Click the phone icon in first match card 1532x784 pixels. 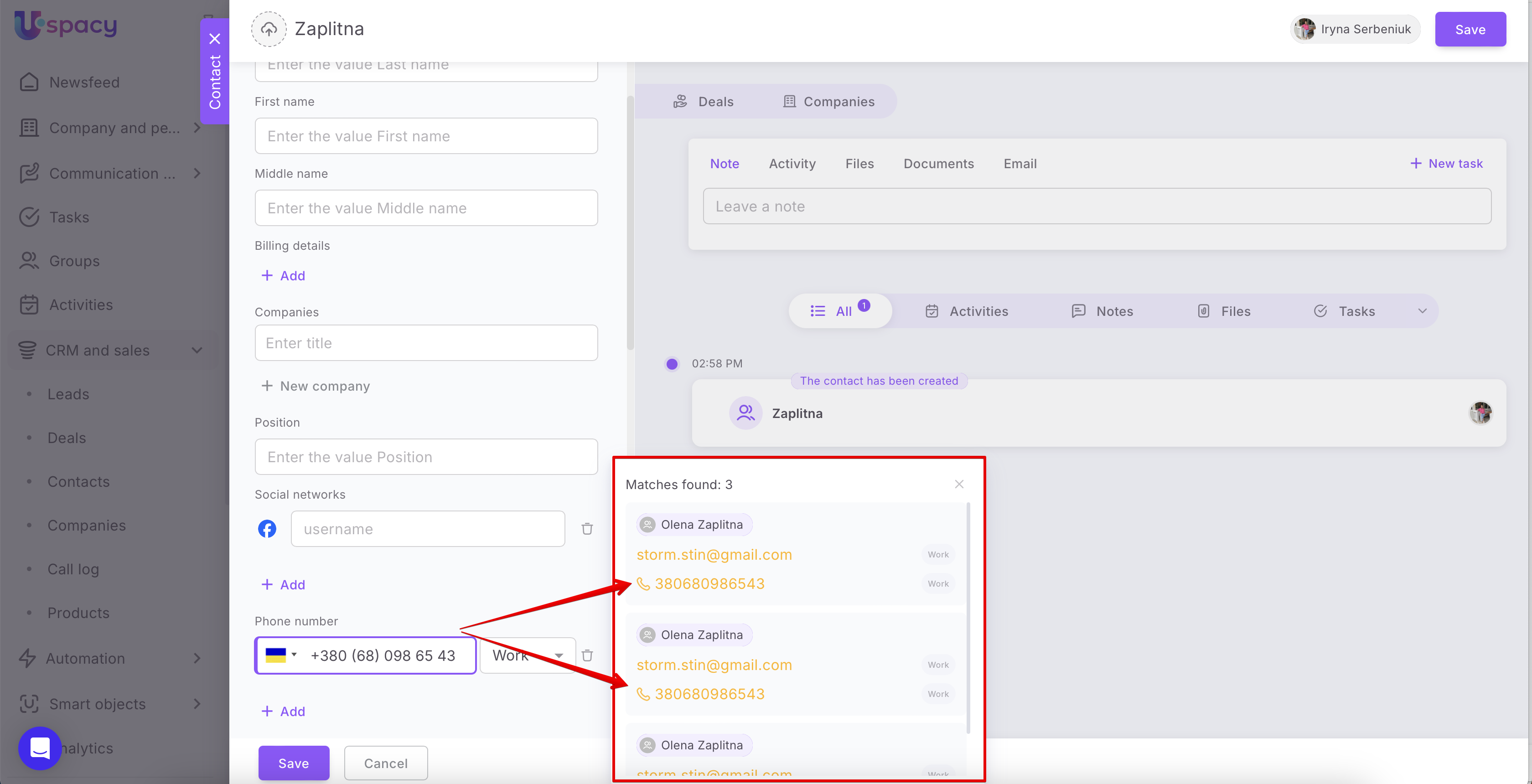pos(643,584)
